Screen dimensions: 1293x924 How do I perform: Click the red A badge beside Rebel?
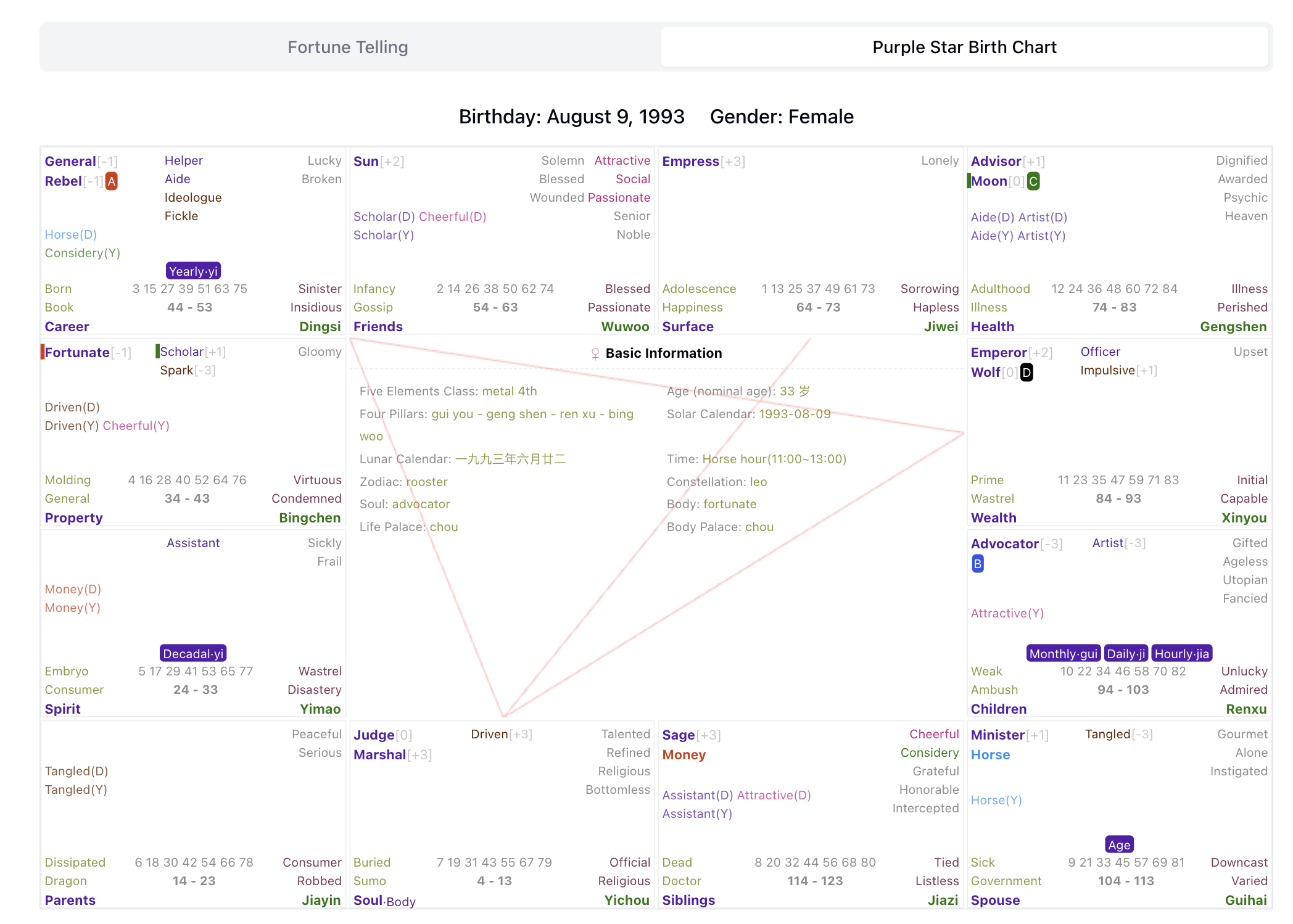111,181
